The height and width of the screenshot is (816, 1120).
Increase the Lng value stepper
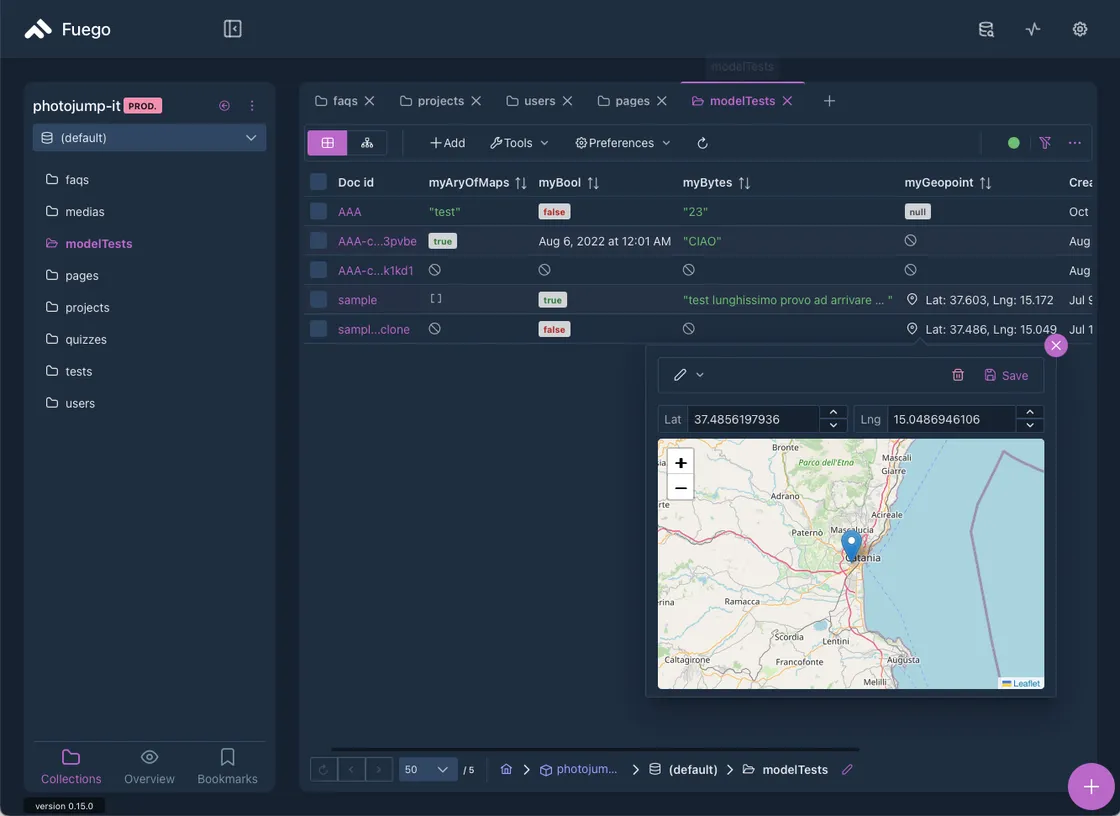[1029, 412]
